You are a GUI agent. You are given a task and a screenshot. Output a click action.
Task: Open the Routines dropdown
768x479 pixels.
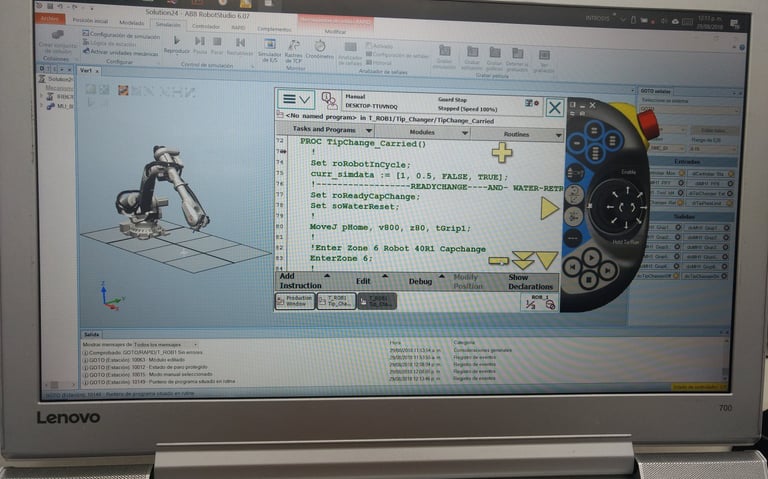click(517, 134)
